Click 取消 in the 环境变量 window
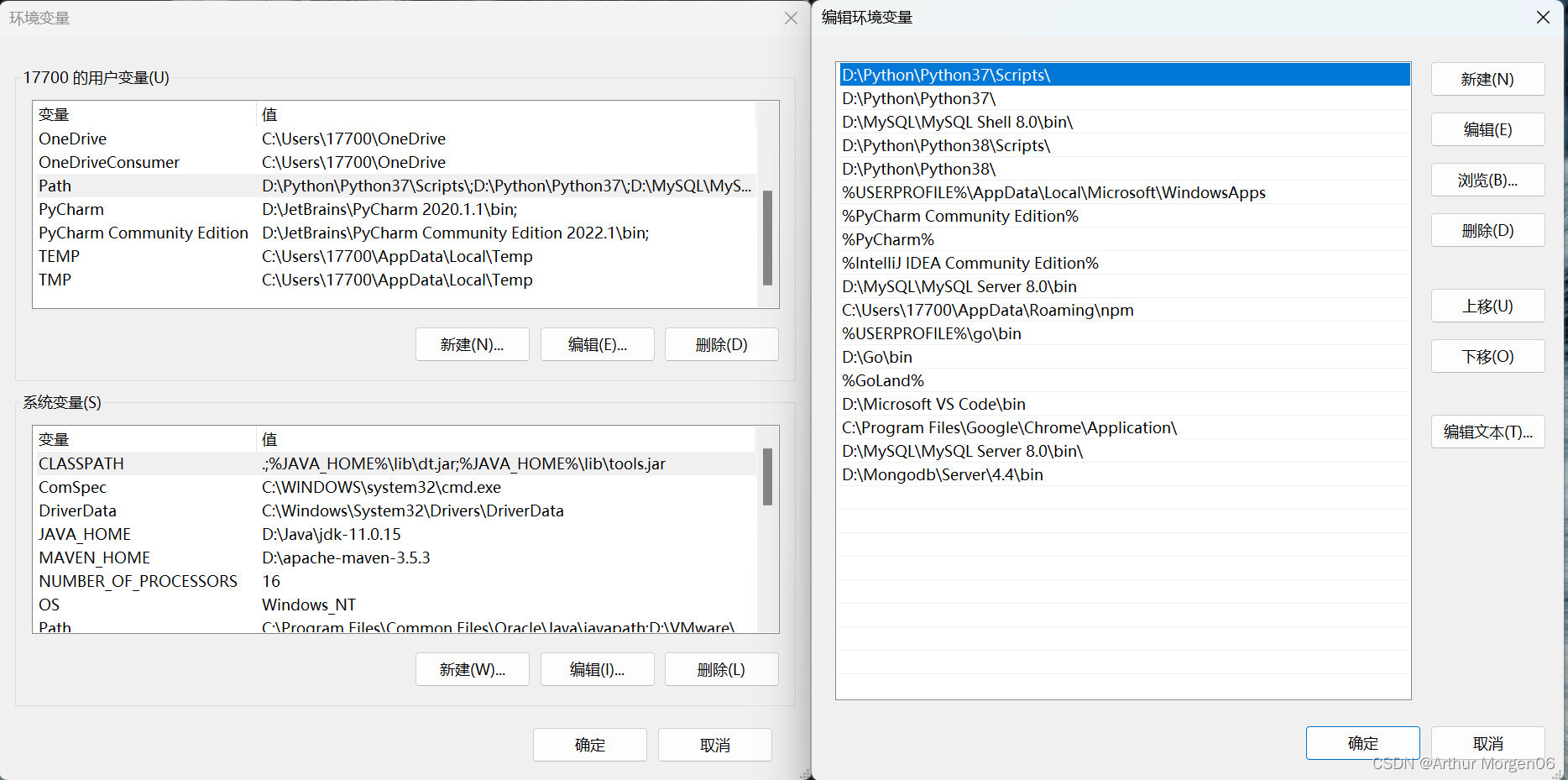This screenshot has width=1568, height=780. tap(714, 745)
